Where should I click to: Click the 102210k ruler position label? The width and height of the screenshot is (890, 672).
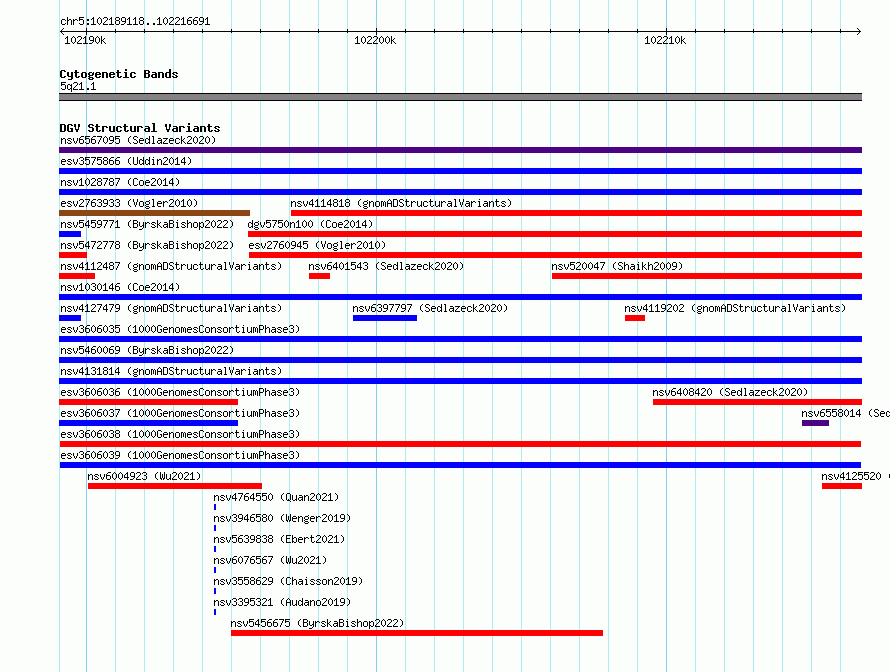click(x=665, y=40)
